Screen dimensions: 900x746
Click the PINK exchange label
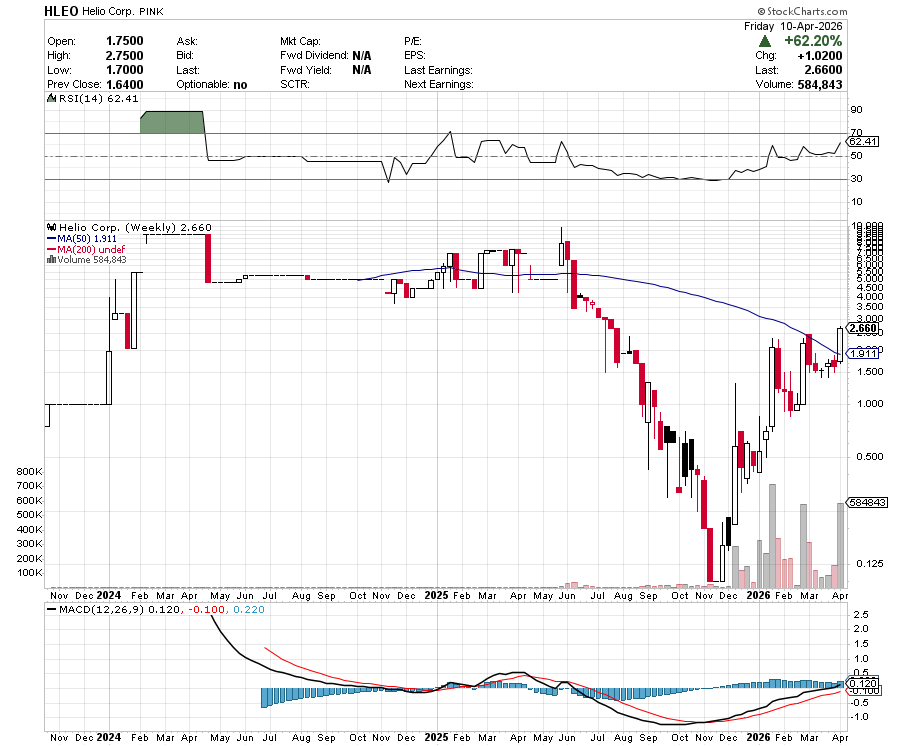pyautogui.click(x=151, y=11)
